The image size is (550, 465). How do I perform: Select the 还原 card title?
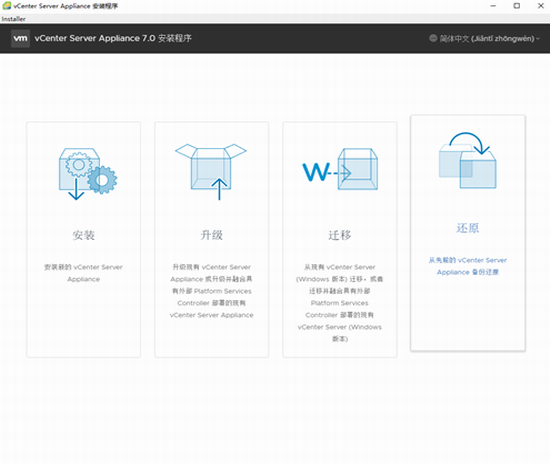tap(468, 228)
